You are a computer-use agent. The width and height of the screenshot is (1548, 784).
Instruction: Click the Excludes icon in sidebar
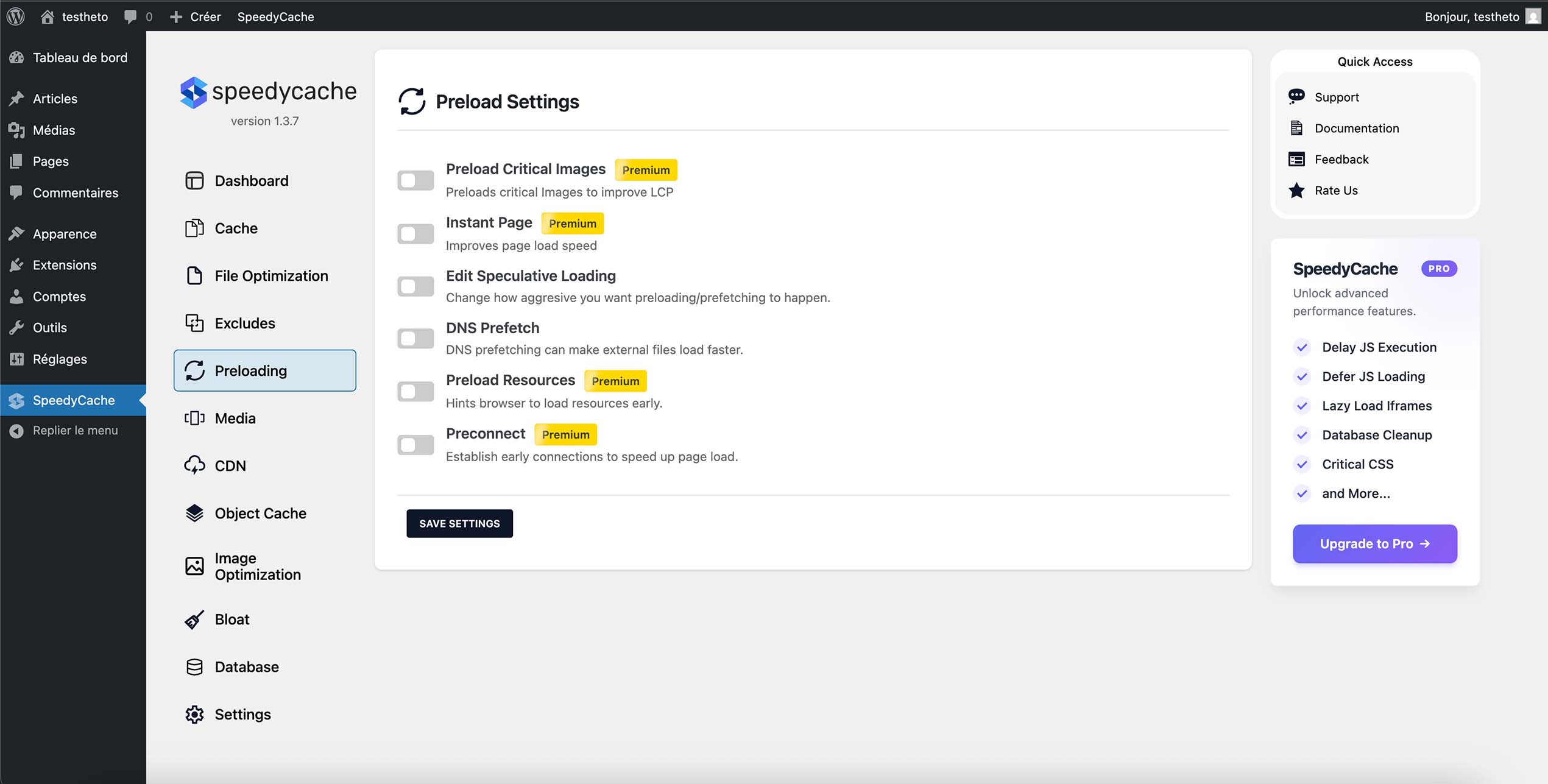point(194,323)
